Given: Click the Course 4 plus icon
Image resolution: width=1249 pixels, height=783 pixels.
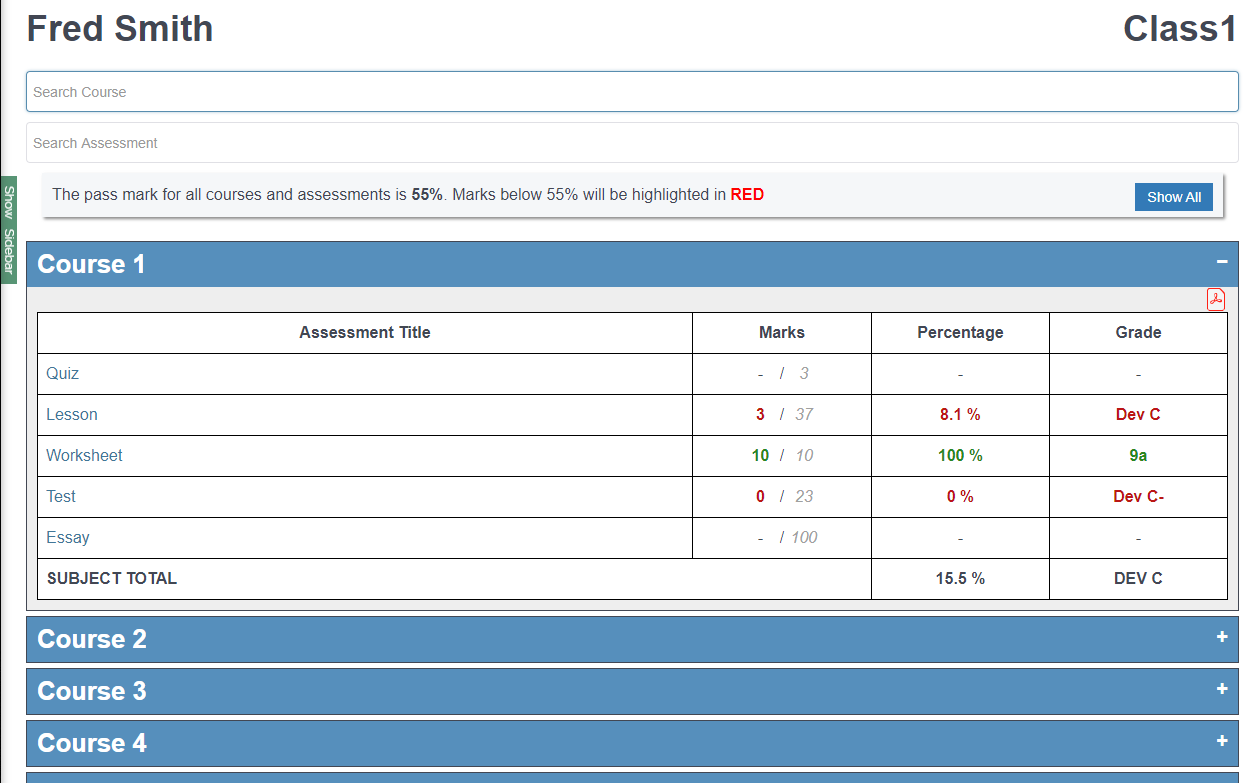Looking at the screenshot, I should coord(1222,741).
